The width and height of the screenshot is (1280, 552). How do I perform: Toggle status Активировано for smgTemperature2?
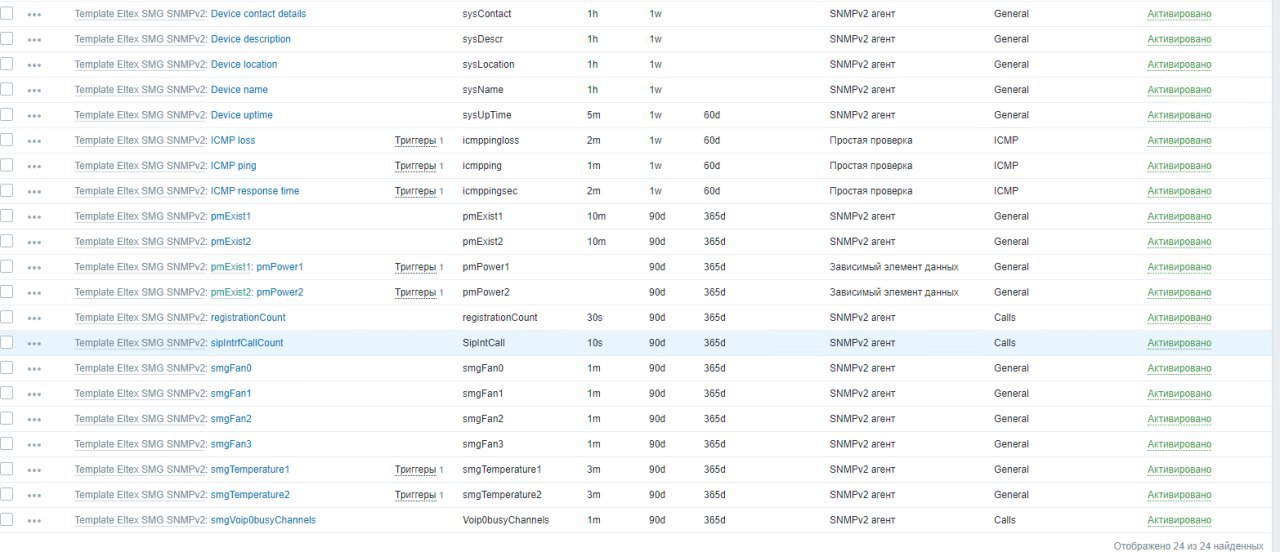1179,495
